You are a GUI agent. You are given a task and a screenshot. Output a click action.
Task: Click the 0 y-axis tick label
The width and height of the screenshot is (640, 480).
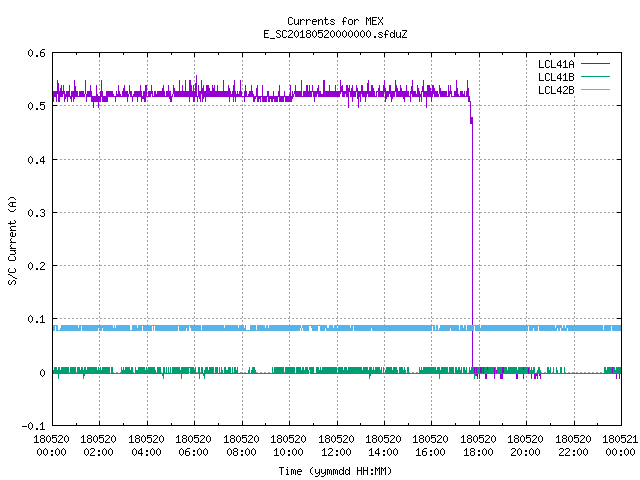point(42,373)
